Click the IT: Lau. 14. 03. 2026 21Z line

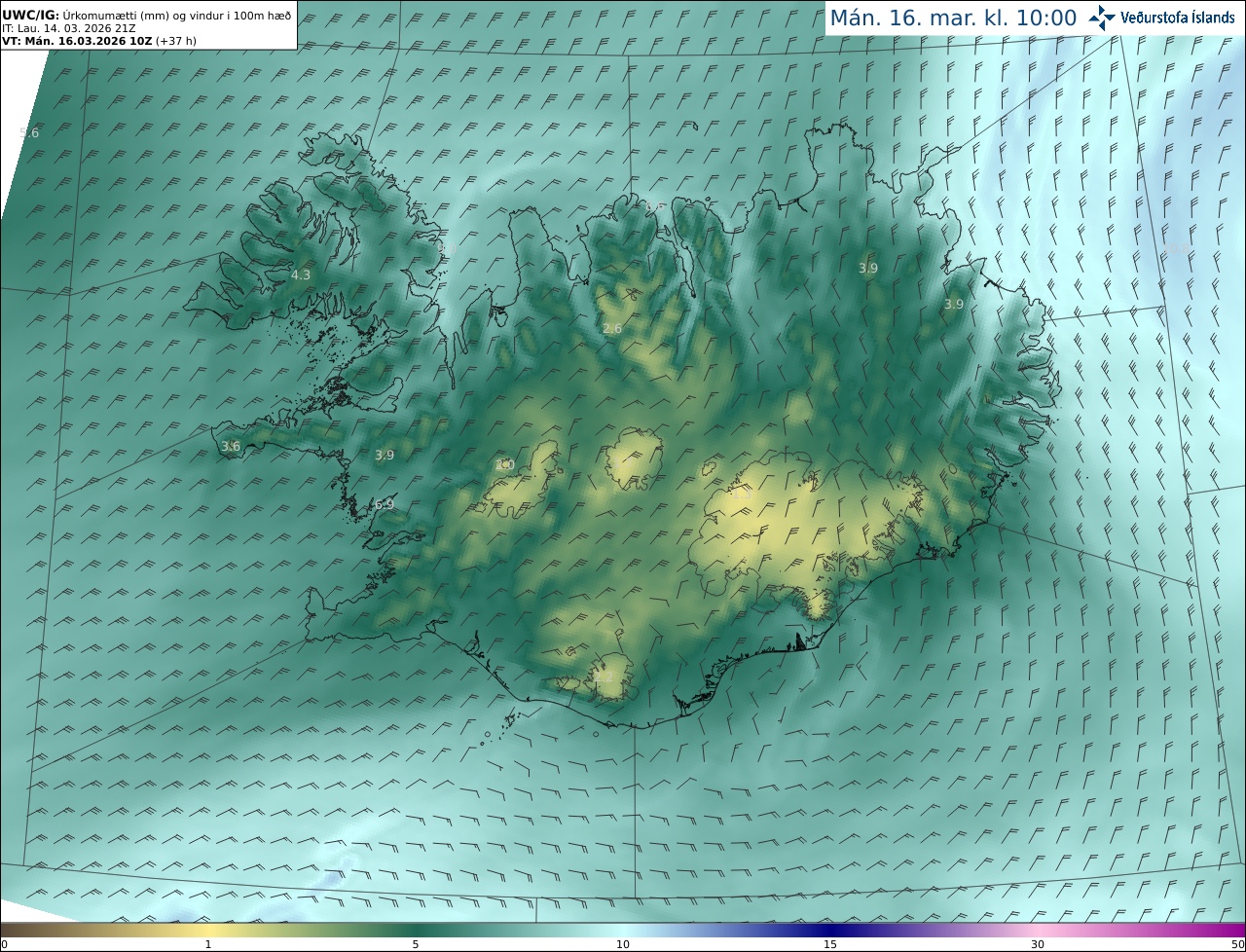coord(69,28)
